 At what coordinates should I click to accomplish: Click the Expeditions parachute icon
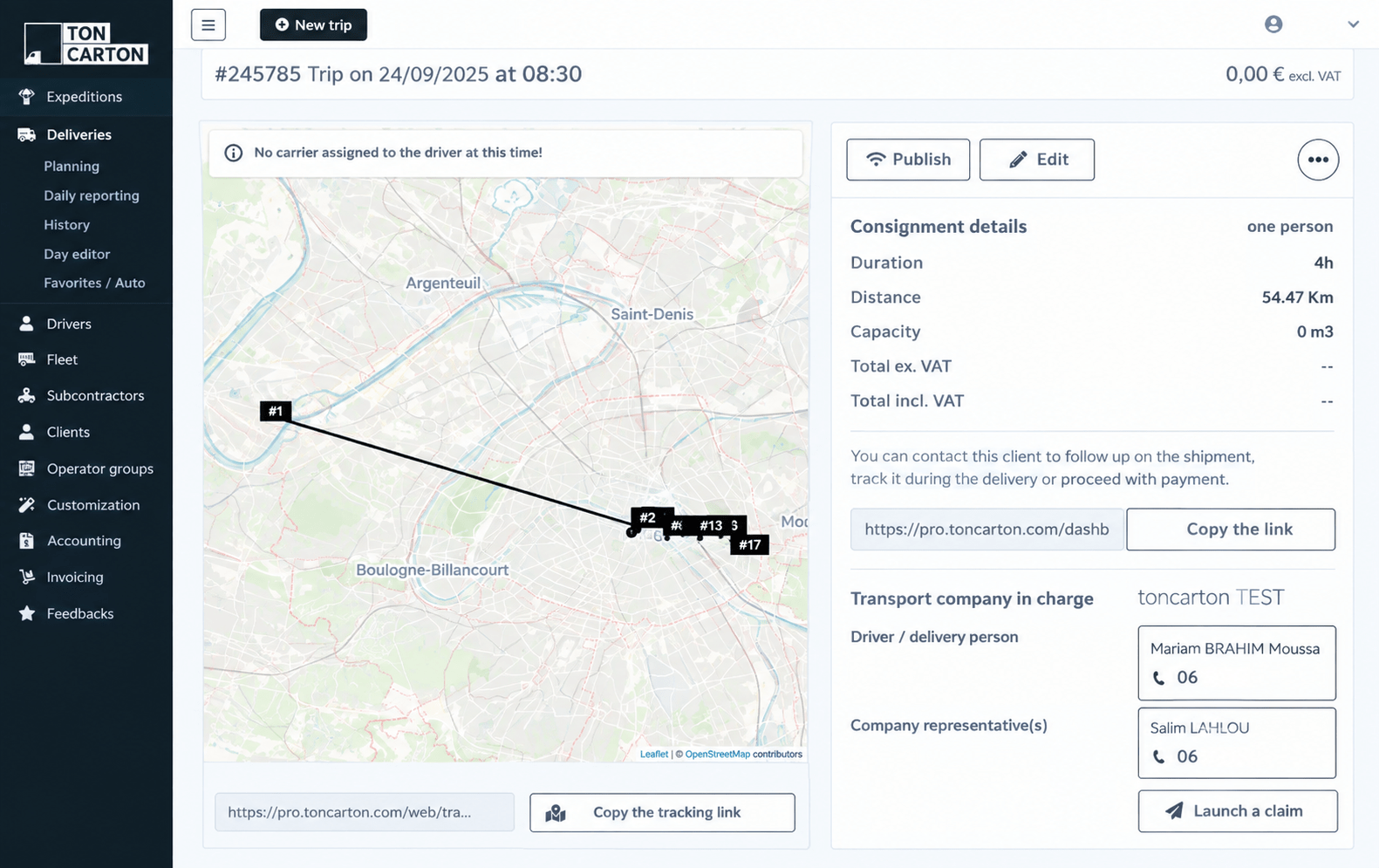(26, 97)
